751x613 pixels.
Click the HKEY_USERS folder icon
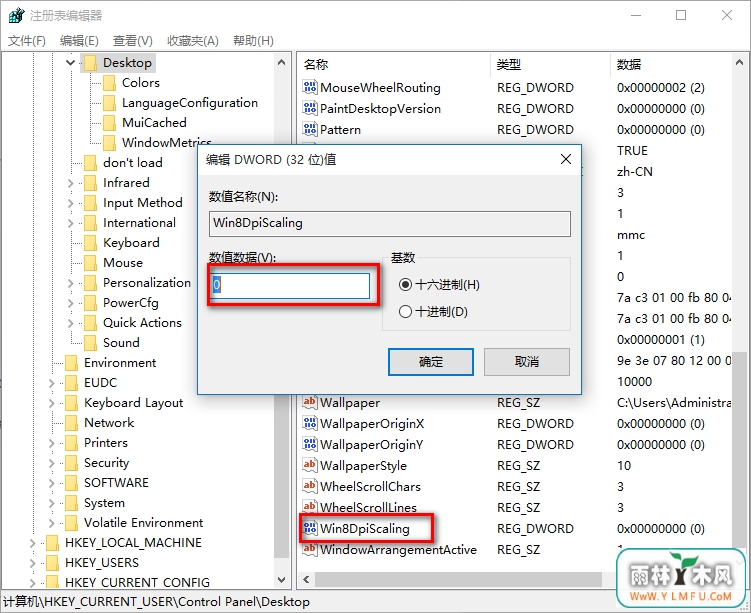(52, 563)
